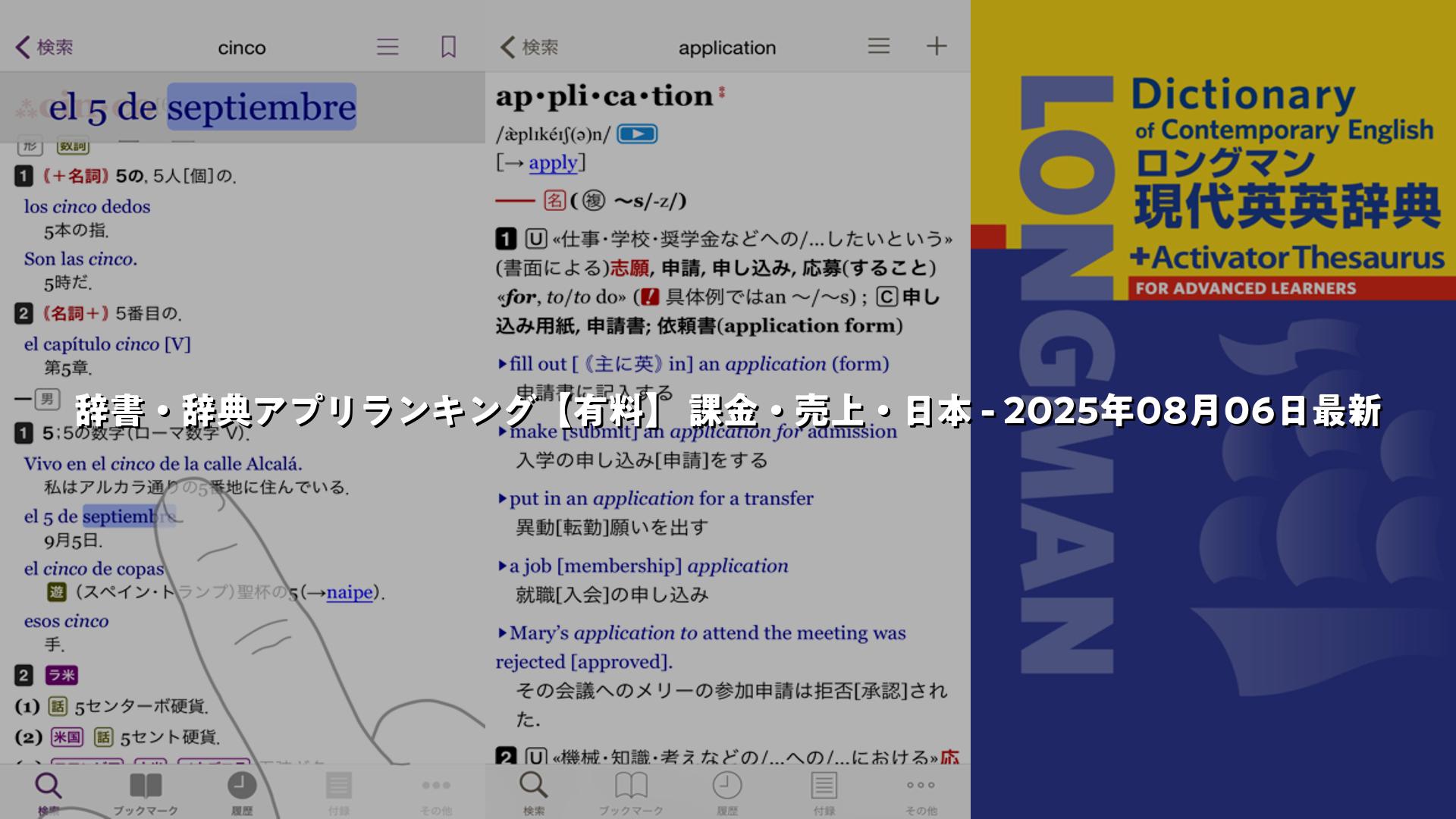Tap 複 plural form badge
The width and height of the screenshot is (1456, 819).
[594, 201]
